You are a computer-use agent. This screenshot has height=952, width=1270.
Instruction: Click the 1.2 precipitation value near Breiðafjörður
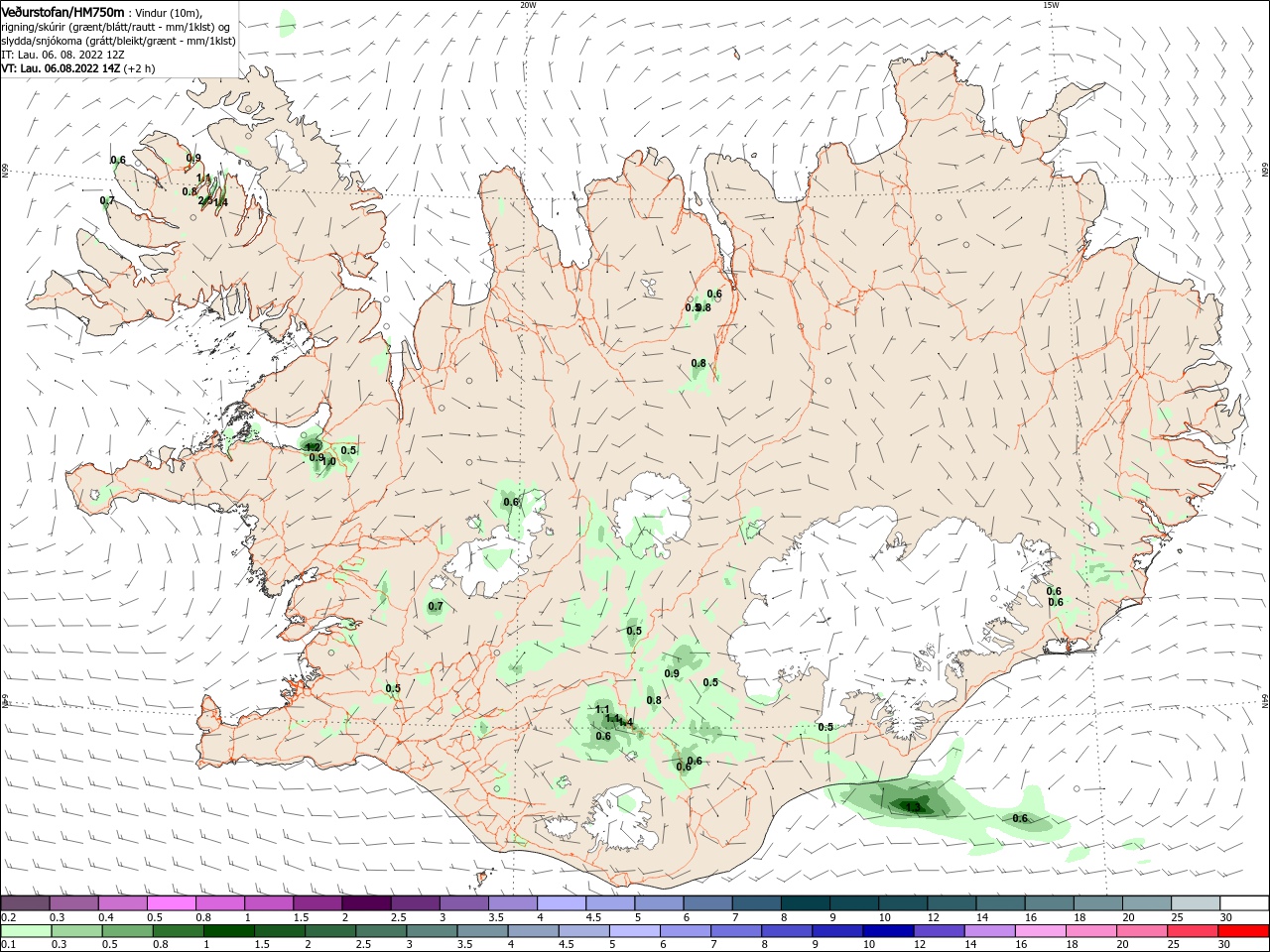[313, 448]
